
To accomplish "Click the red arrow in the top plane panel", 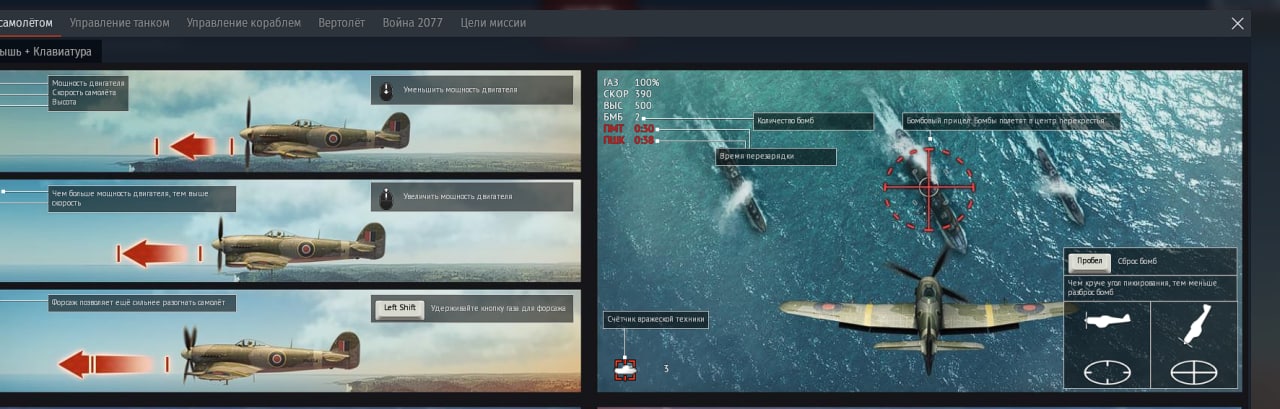I will (193, 147).
